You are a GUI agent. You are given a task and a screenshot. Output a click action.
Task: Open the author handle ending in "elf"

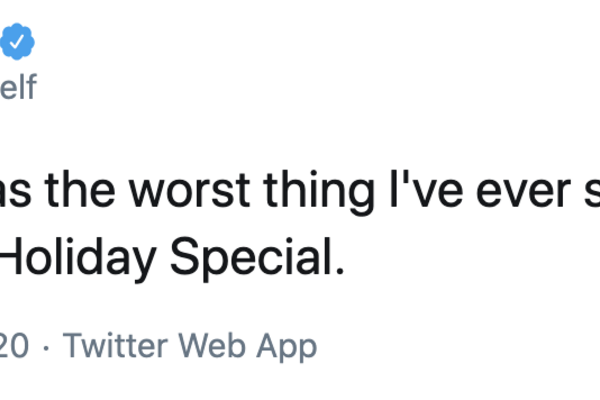(x=19, y=88)
